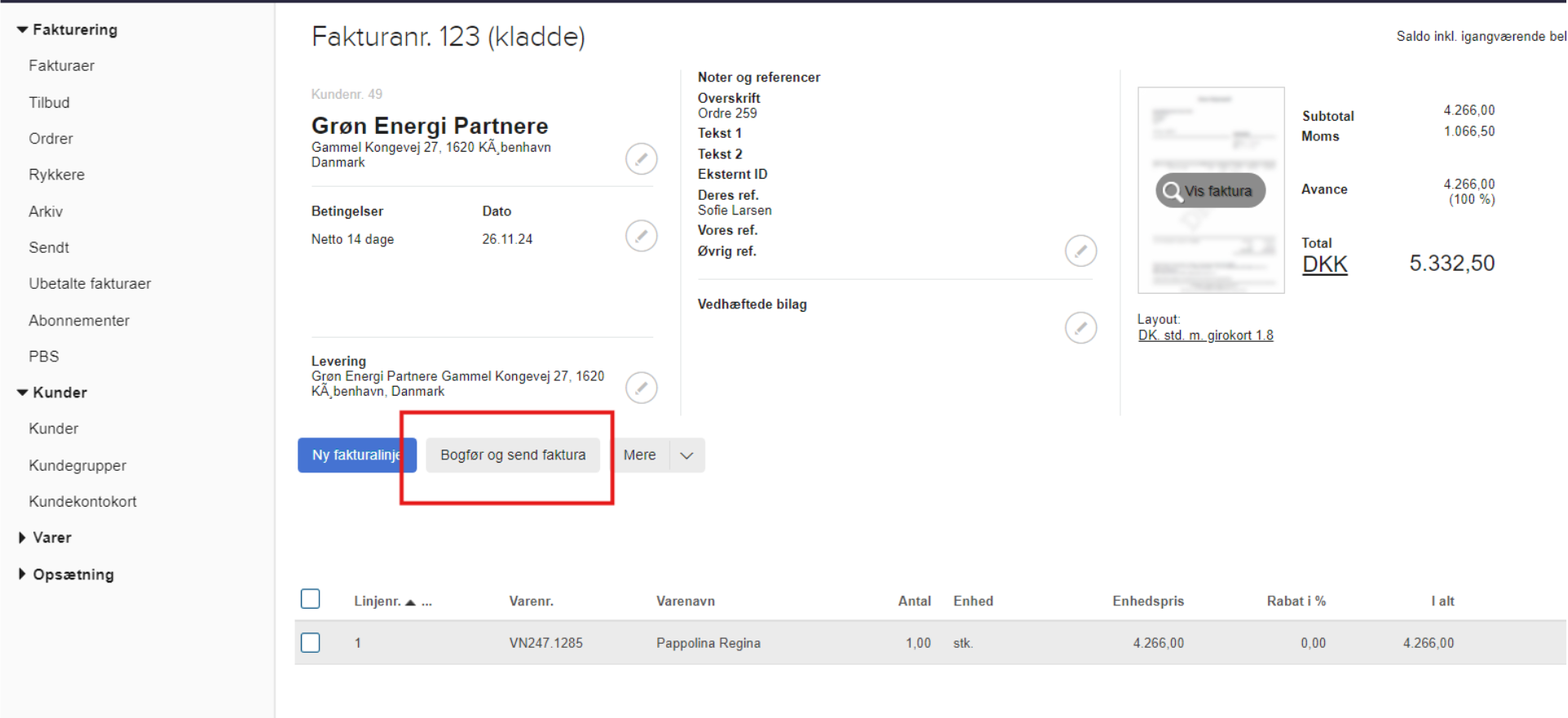Expand the Varer menu section
This screenshot has height=718, width=1568.
[22, 538]
